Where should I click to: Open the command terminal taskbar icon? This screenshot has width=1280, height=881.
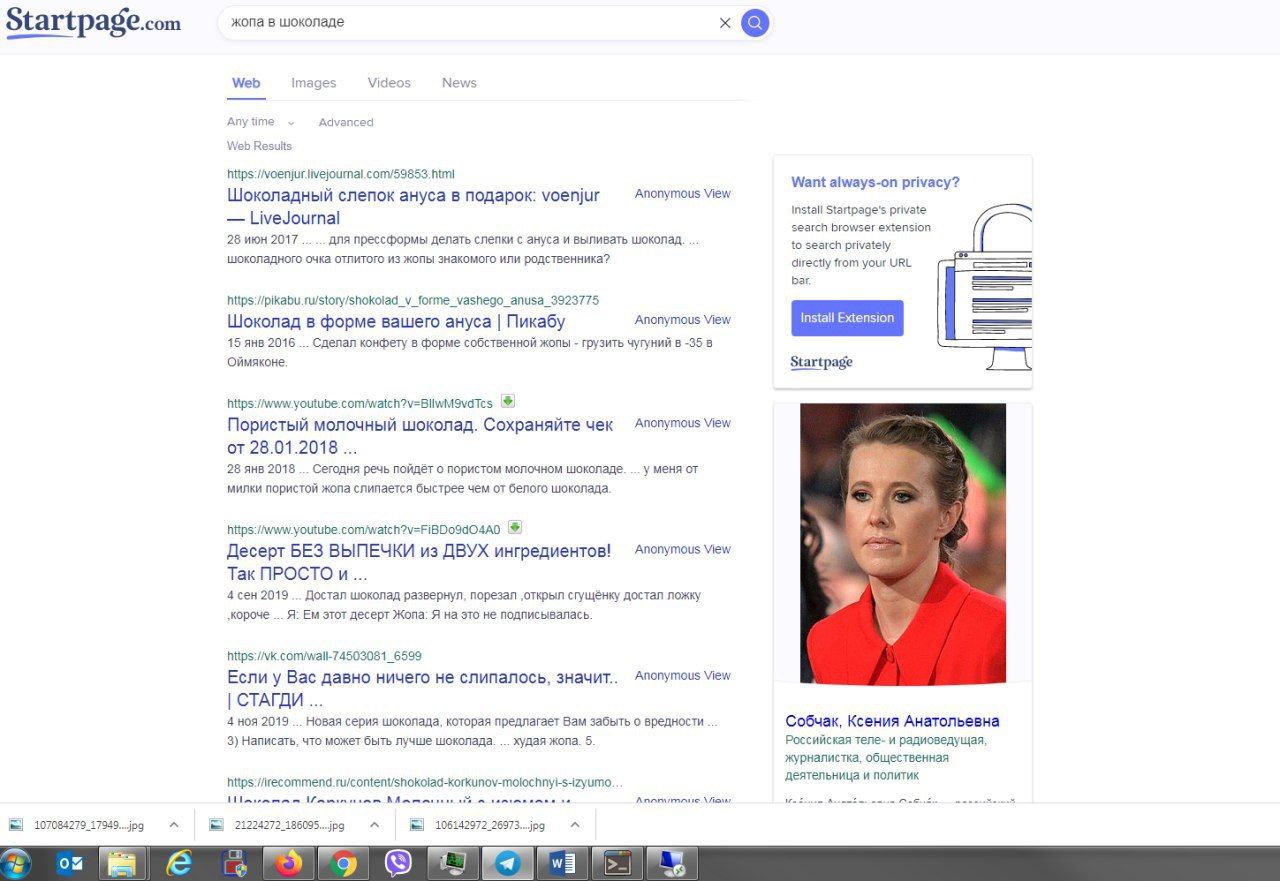(x=617, y=863)
